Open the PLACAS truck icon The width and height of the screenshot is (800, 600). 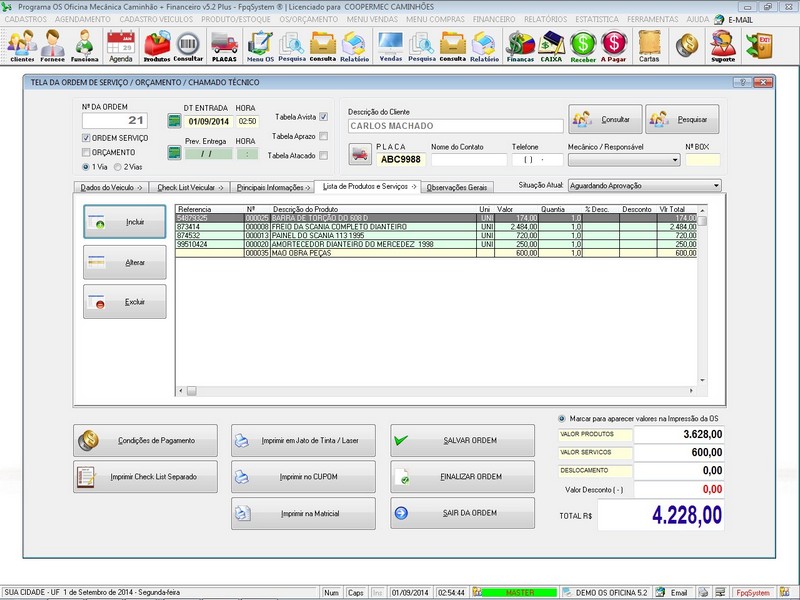[224, 46]
